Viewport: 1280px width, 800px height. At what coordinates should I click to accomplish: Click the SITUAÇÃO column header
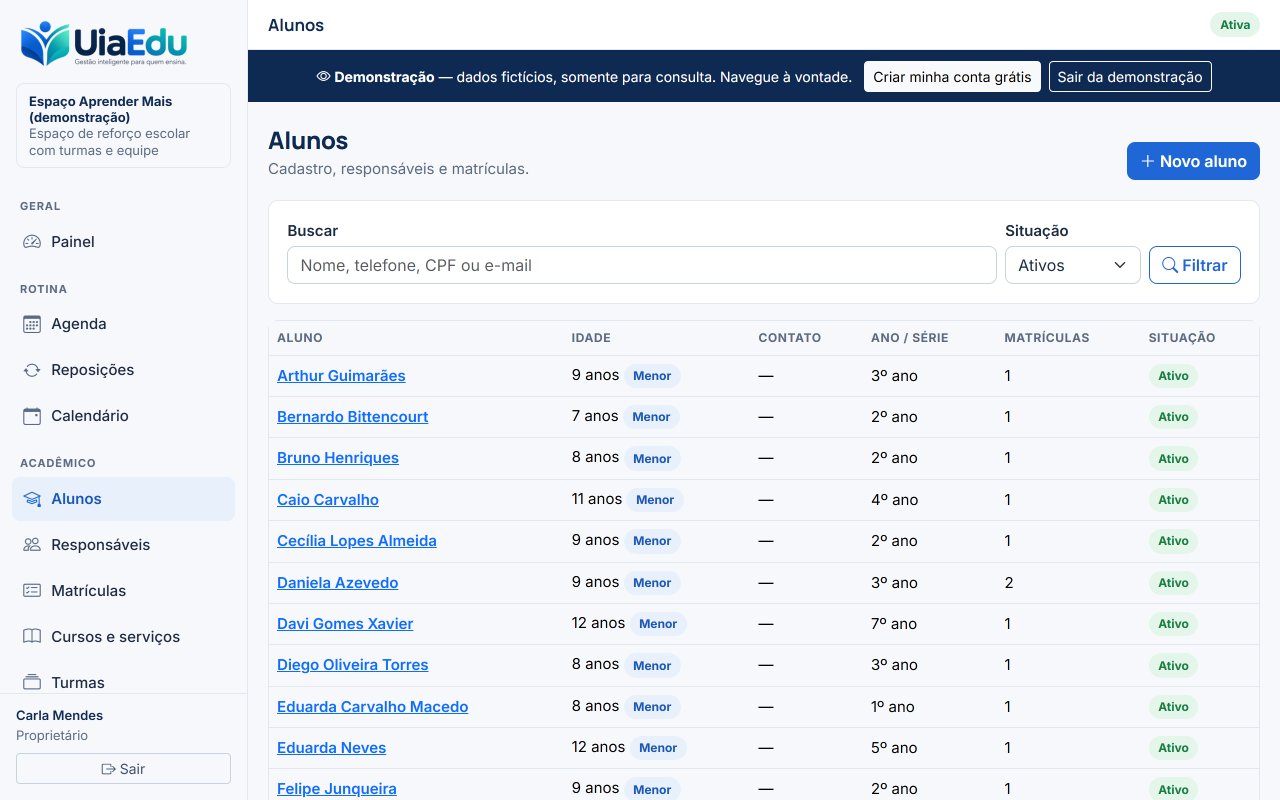(x=1182, y=338)
